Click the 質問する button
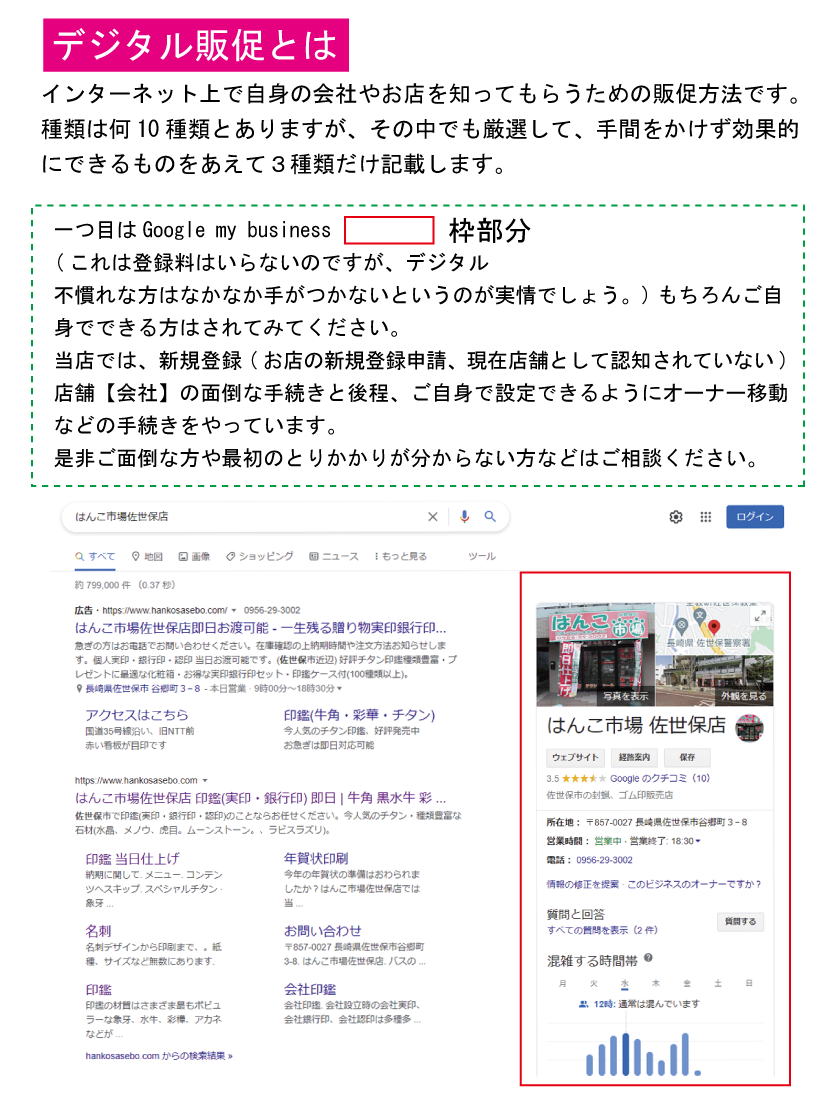Image resolution: width=838 pixels, height=1111 pixels. (740, 922)
